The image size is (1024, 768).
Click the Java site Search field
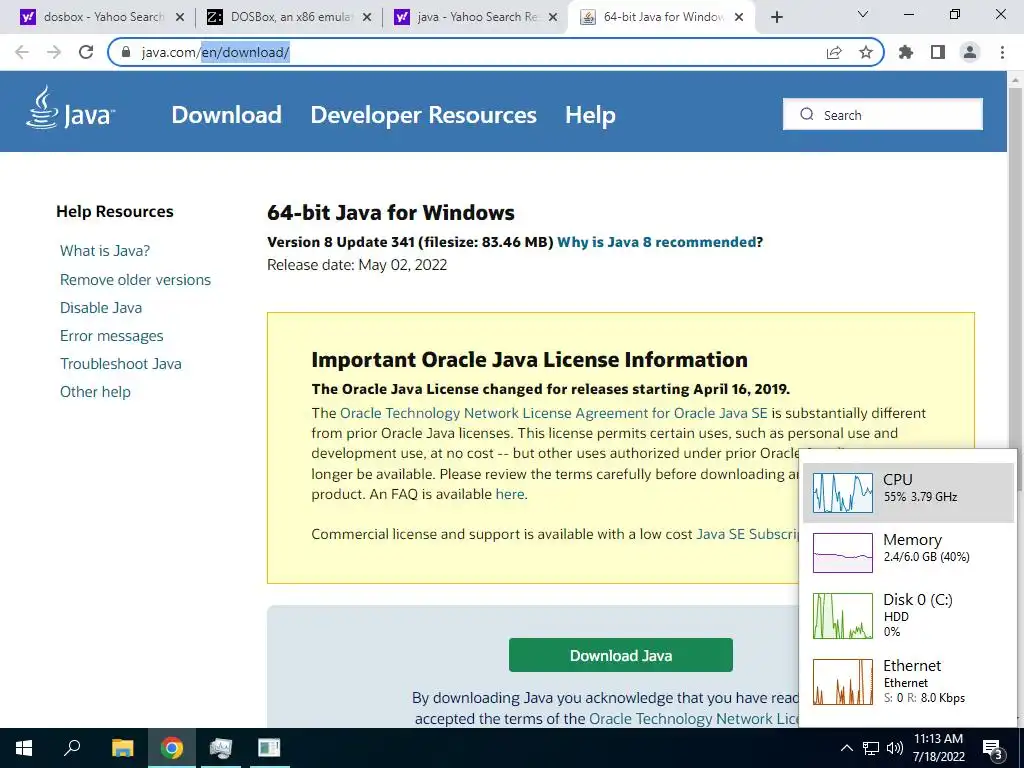882,114
